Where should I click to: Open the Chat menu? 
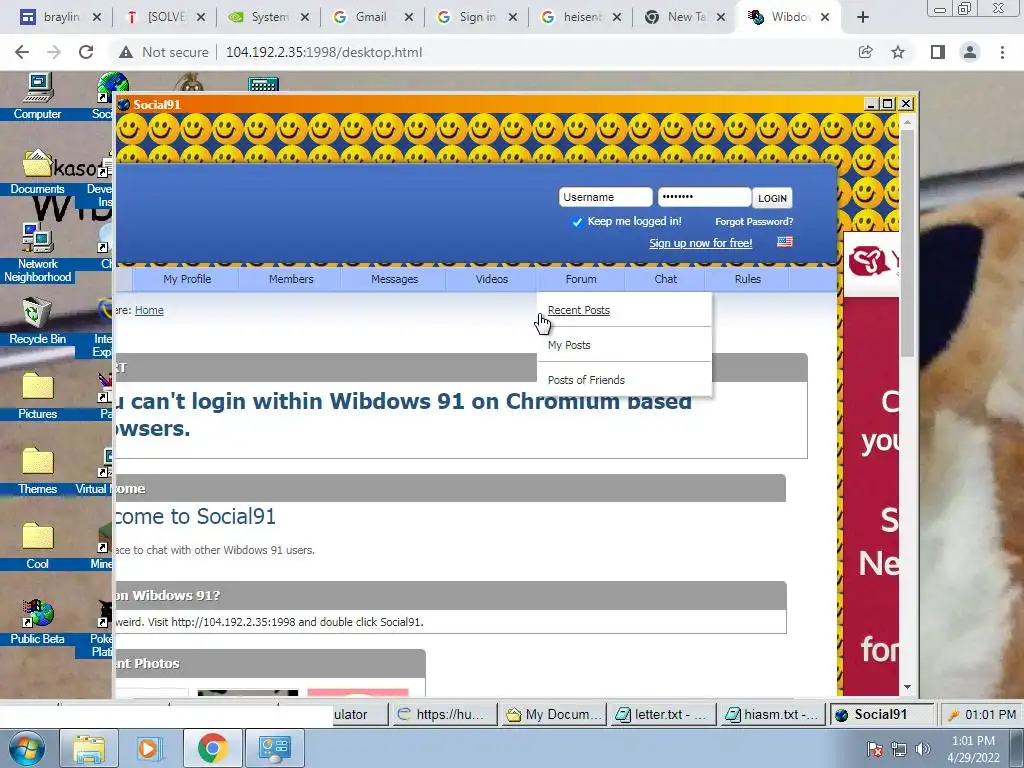[665, 279]
